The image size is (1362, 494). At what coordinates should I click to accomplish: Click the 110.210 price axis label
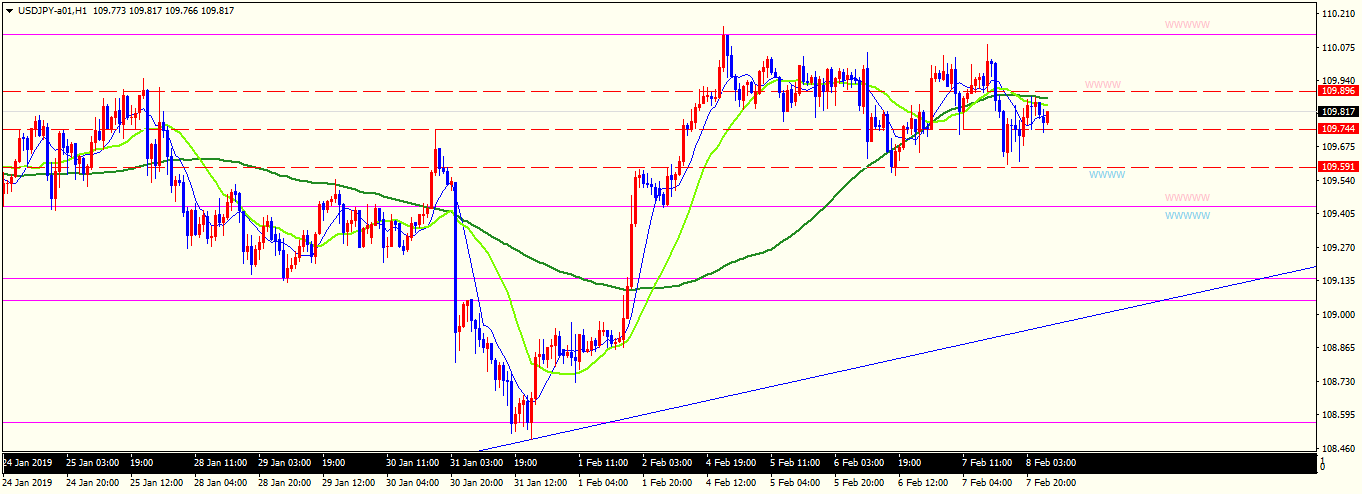point(1339,14)
